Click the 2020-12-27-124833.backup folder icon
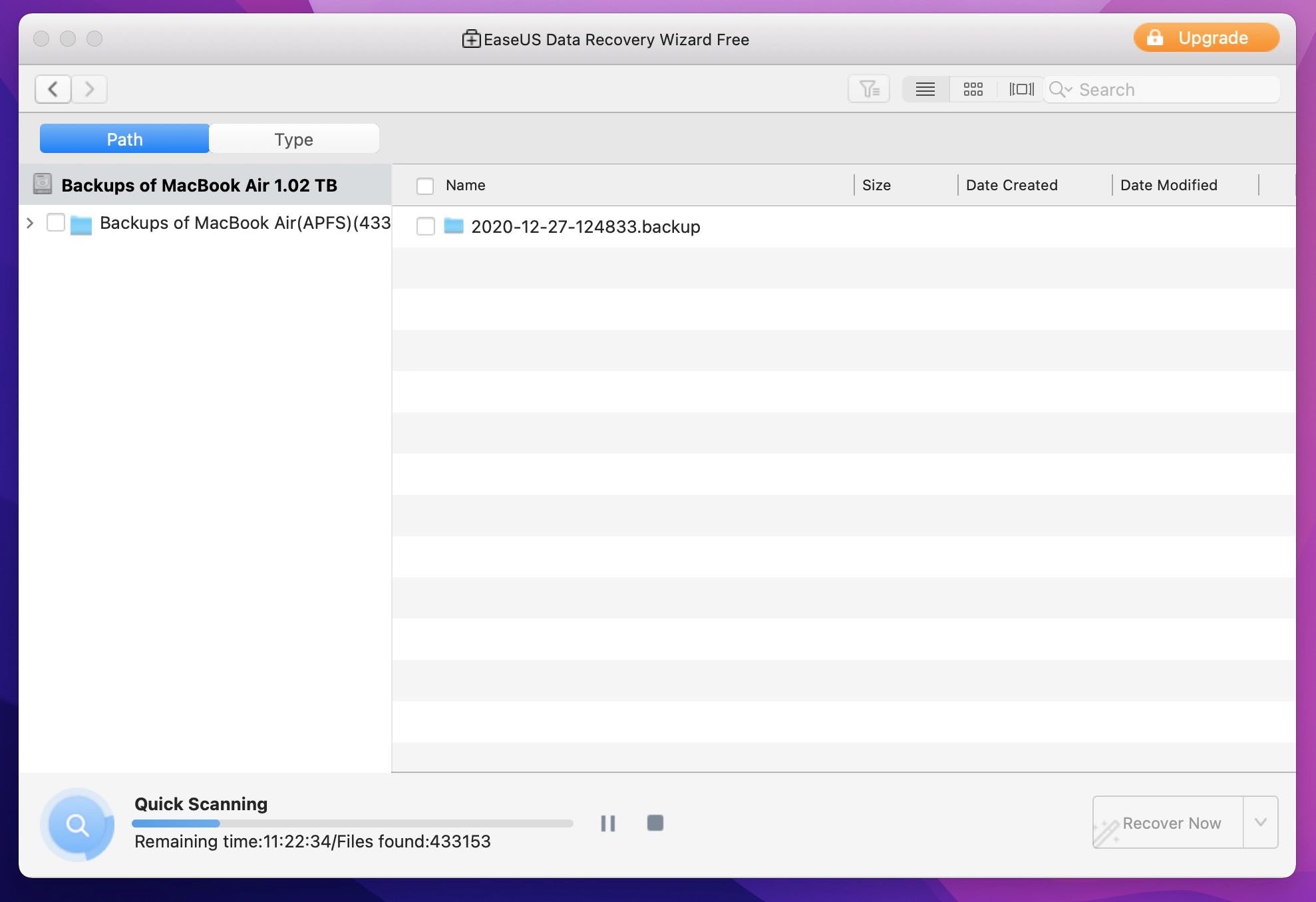The image size is (1316, 902). pos(454,226)
